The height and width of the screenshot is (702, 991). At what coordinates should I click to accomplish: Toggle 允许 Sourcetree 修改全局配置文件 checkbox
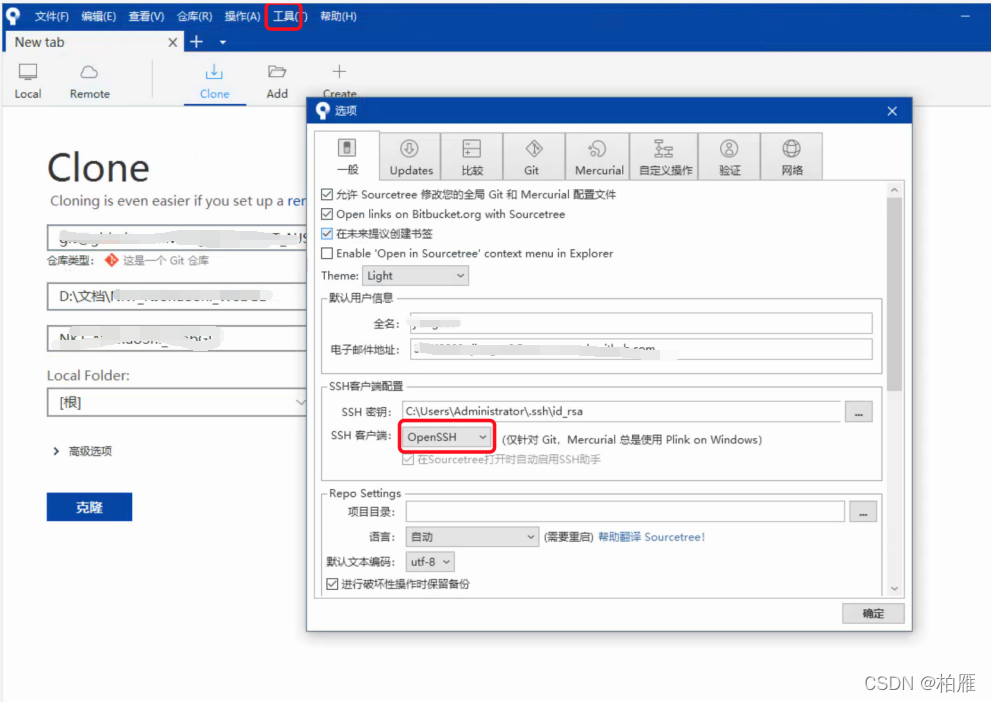point(327,194)
